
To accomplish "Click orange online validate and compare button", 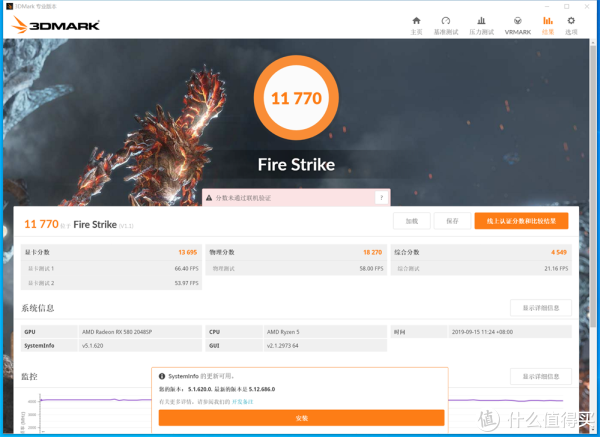I will pyautogui.click(x=521, y=221).
